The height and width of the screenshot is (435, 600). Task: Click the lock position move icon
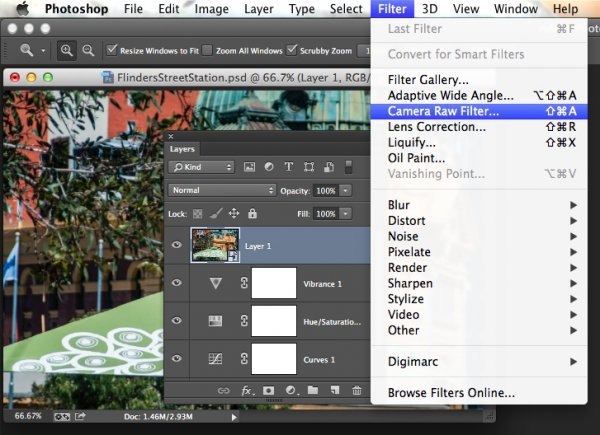(x=234, y=213)
